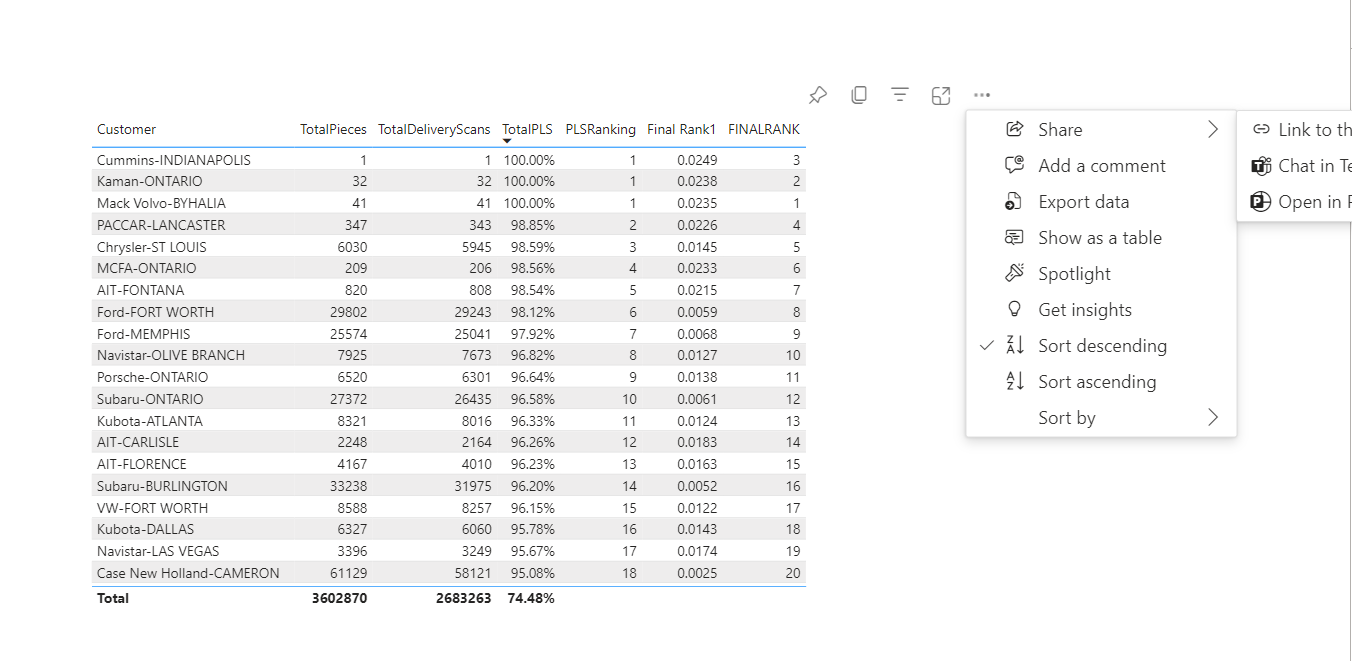Click the Open in PowerPoint icon

tap(1260, 201)
